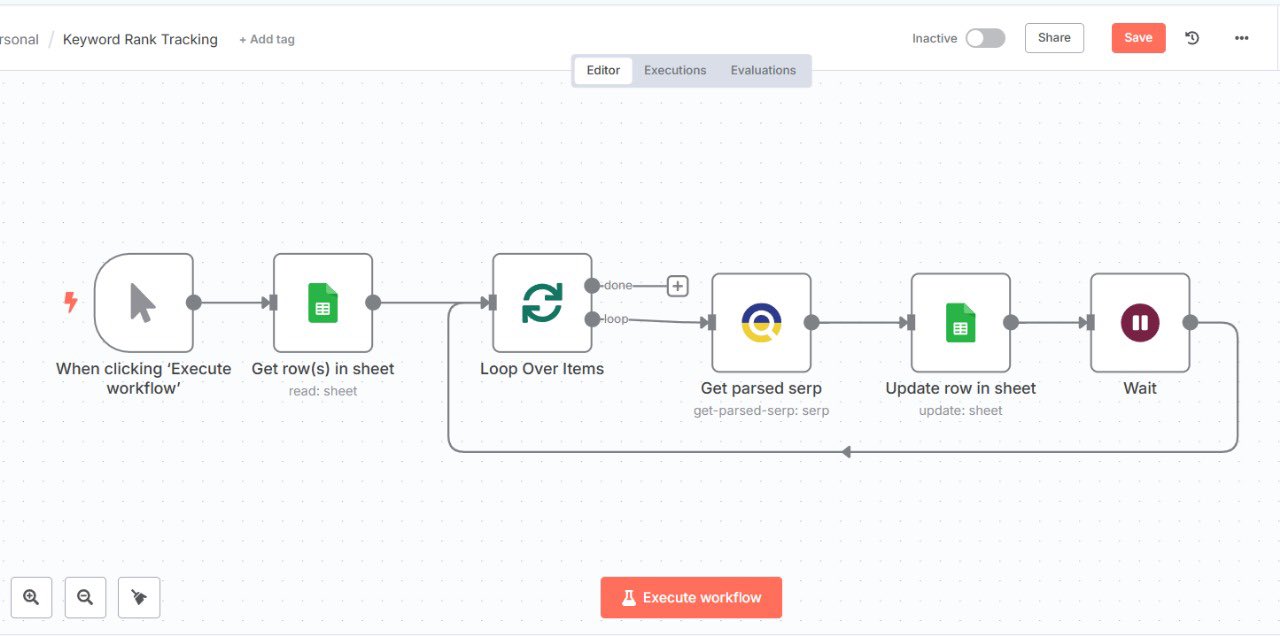Click the Get parsed serp node
This screenshot has width=1280, height=636.
pos(760,322)
